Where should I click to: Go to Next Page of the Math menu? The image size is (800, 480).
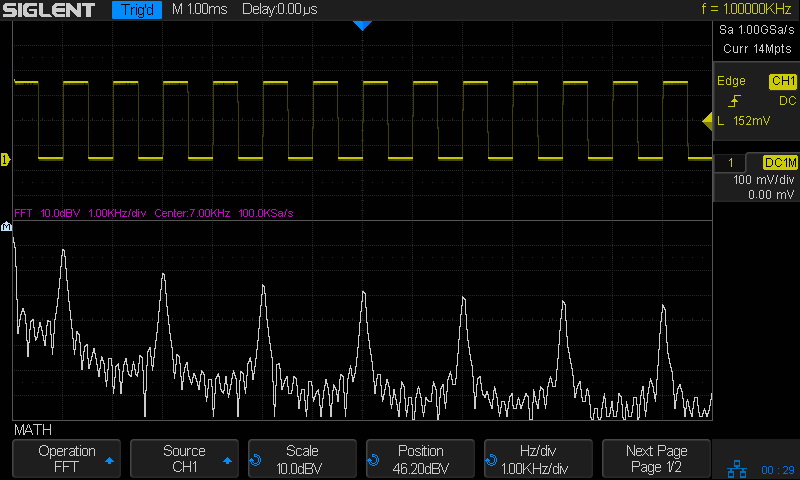[x=657, y=459]
